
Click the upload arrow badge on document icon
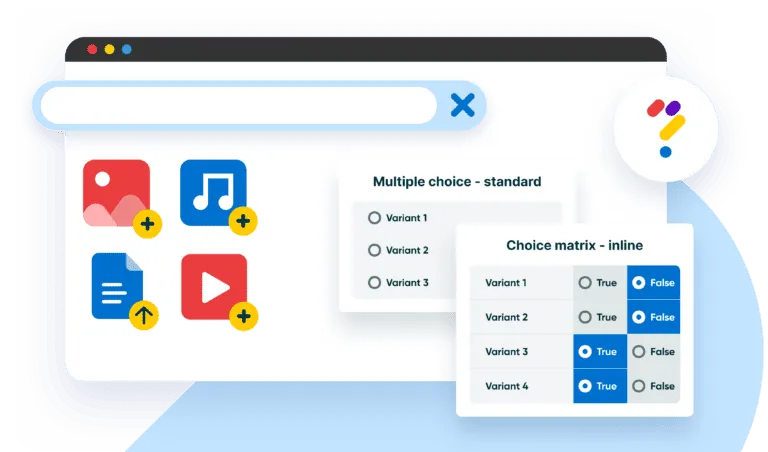coord(144,315)
